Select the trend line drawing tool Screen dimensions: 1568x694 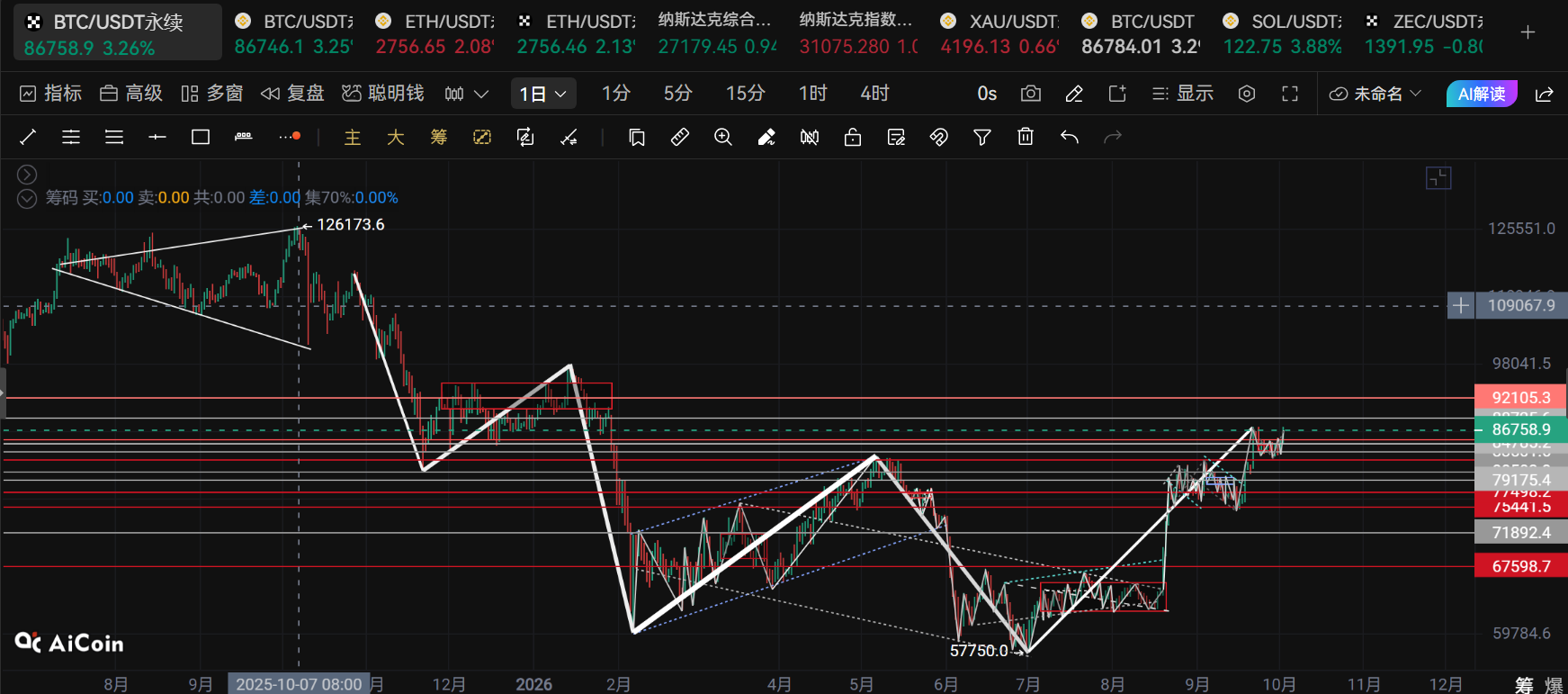point(28,137)
